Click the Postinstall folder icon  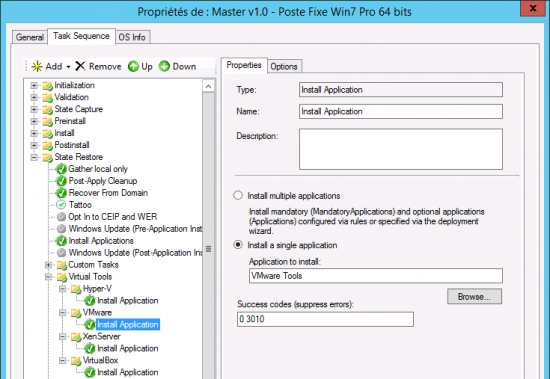tap(47, 145)
